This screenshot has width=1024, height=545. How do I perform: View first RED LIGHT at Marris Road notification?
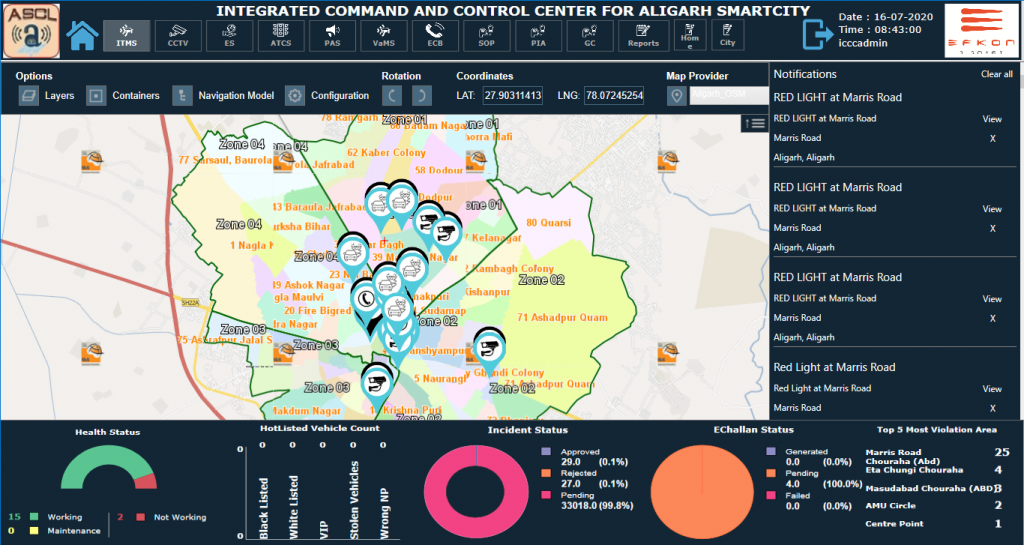991,119
